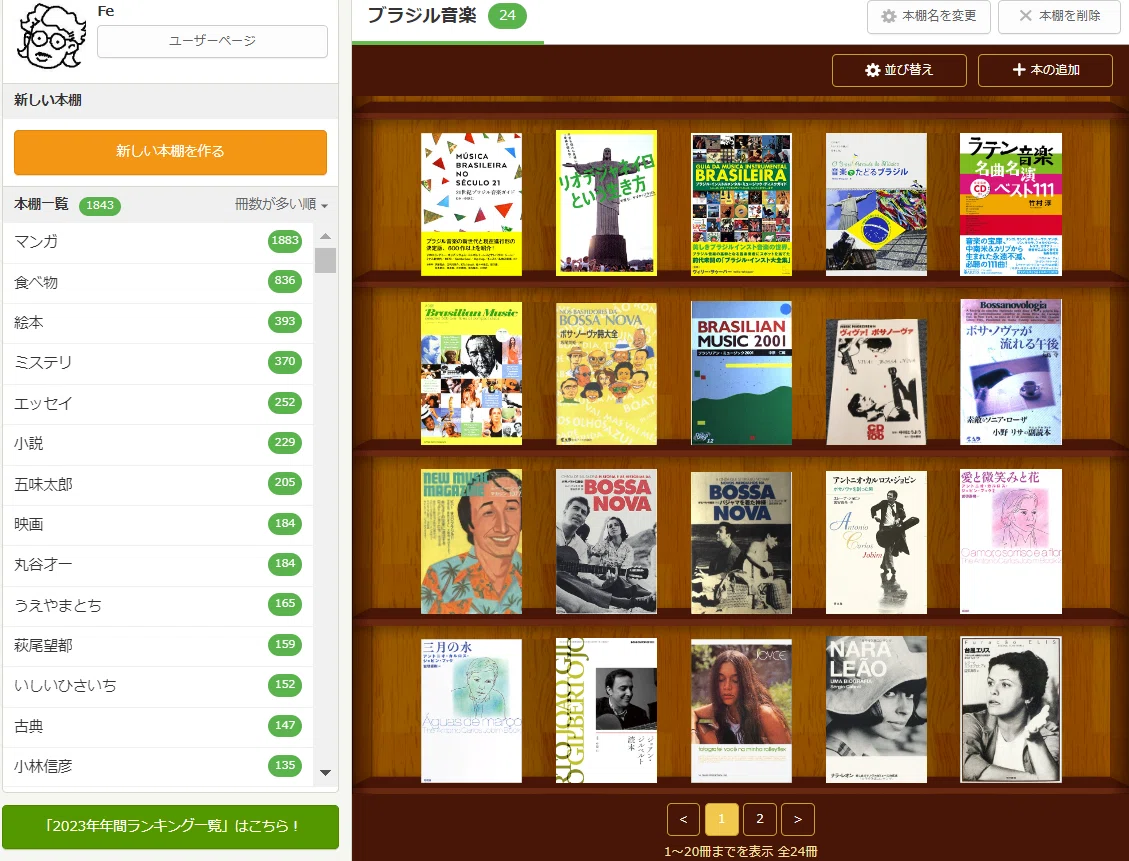Open the 三月の水 book cover

472,711
